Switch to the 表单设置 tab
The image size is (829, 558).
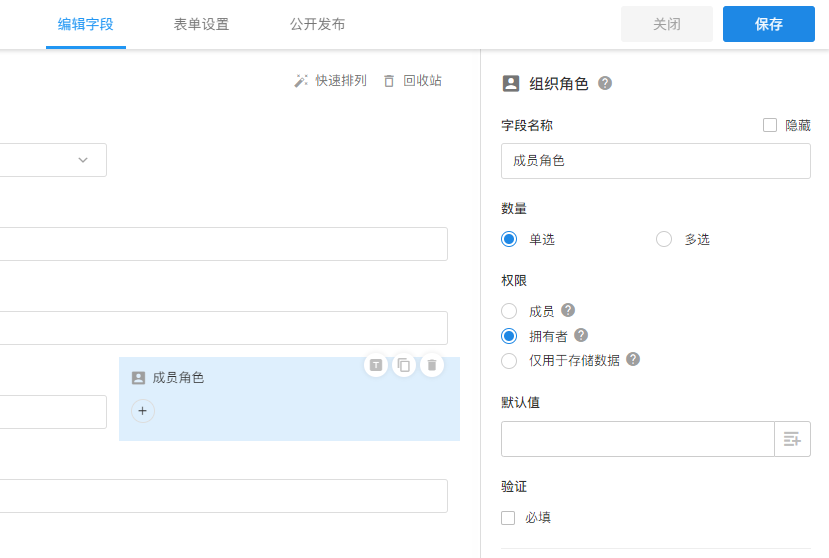tap(201, 24)
